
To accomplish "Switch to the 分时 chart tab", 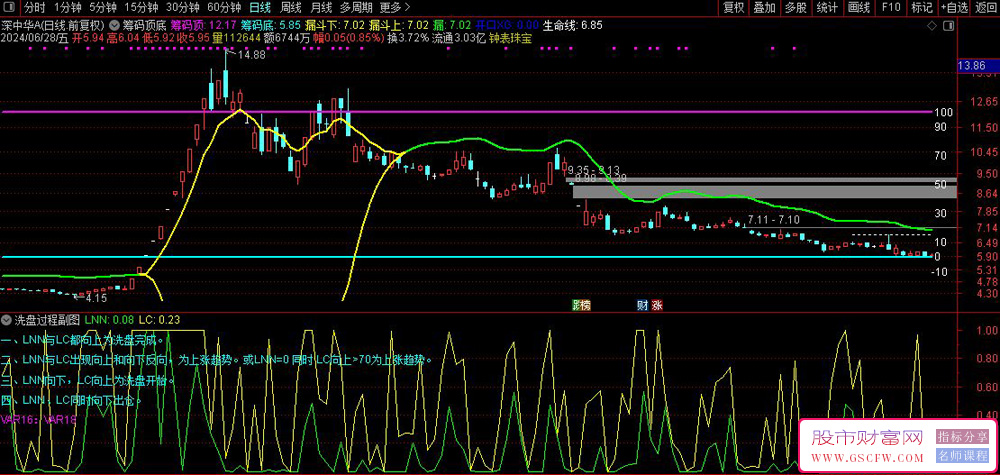I will pyautogui.click(x=34, y=8).
